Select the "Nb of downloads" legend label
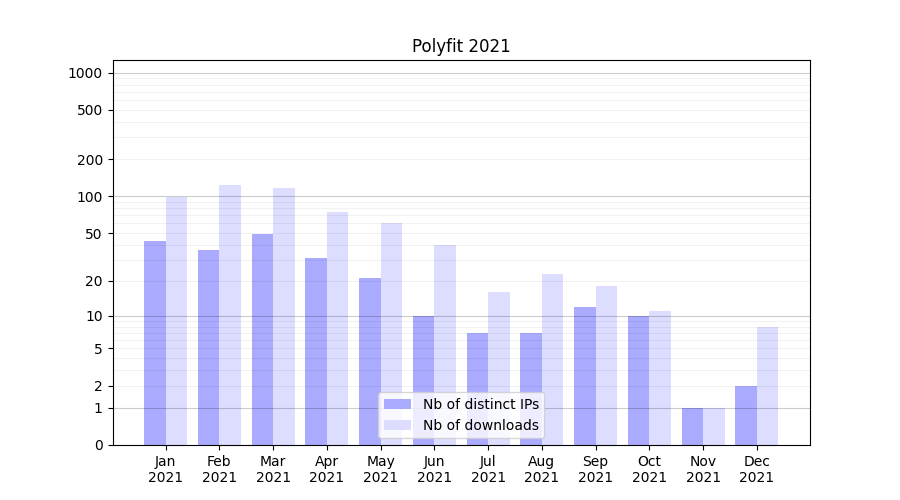The image size is (900, 500). tap(480, 425)
